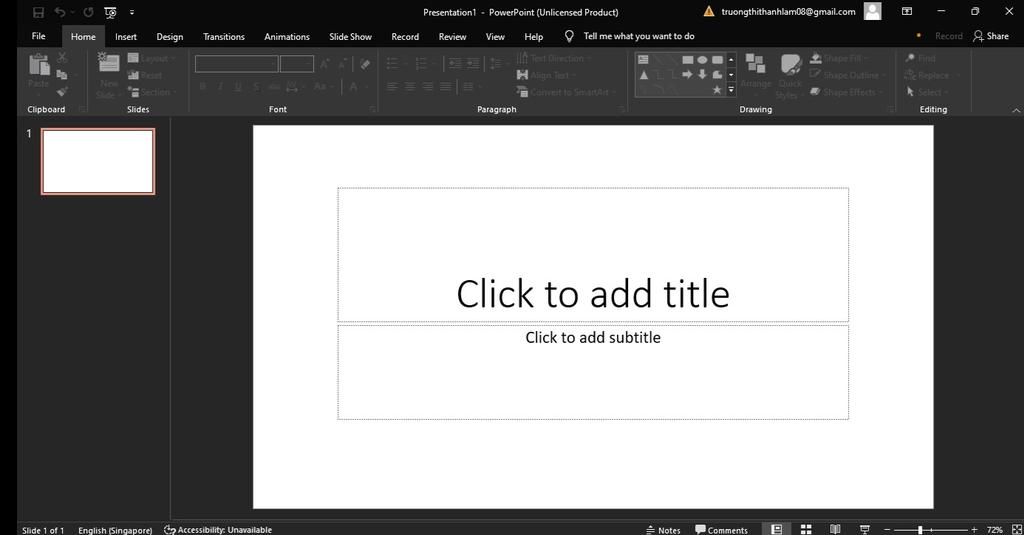Open Align Text options
The width and height of the screenshot is (1024, 535).
(x=547, y=75)
